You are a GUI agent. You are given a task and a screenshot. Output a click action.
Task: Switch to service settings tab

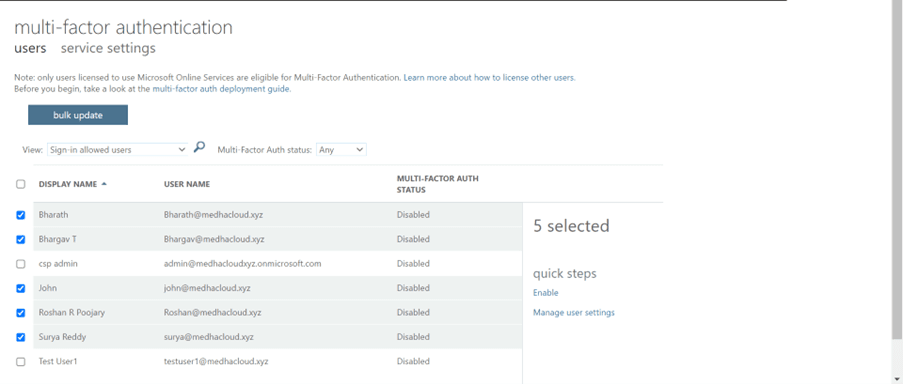coord(108,48)
